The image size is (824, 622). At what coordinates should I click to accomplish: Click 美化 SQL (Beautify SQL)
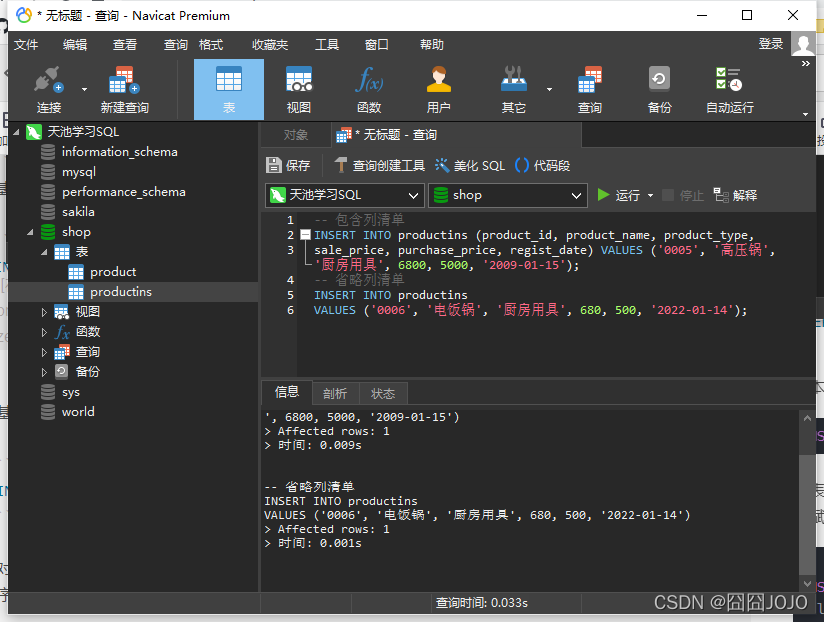[470, 165]
